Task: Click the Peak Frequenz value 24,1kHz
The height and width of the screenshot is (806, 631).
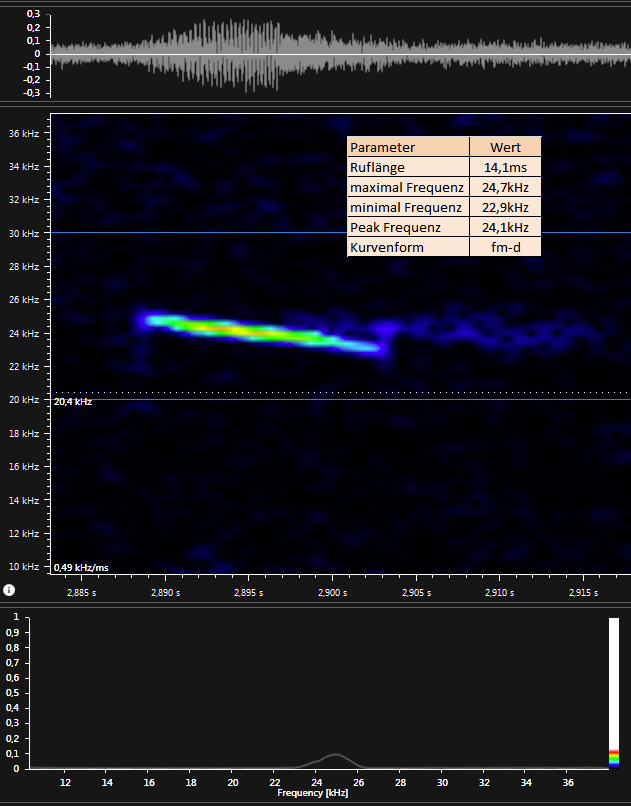Action: (x=505, y=227)
